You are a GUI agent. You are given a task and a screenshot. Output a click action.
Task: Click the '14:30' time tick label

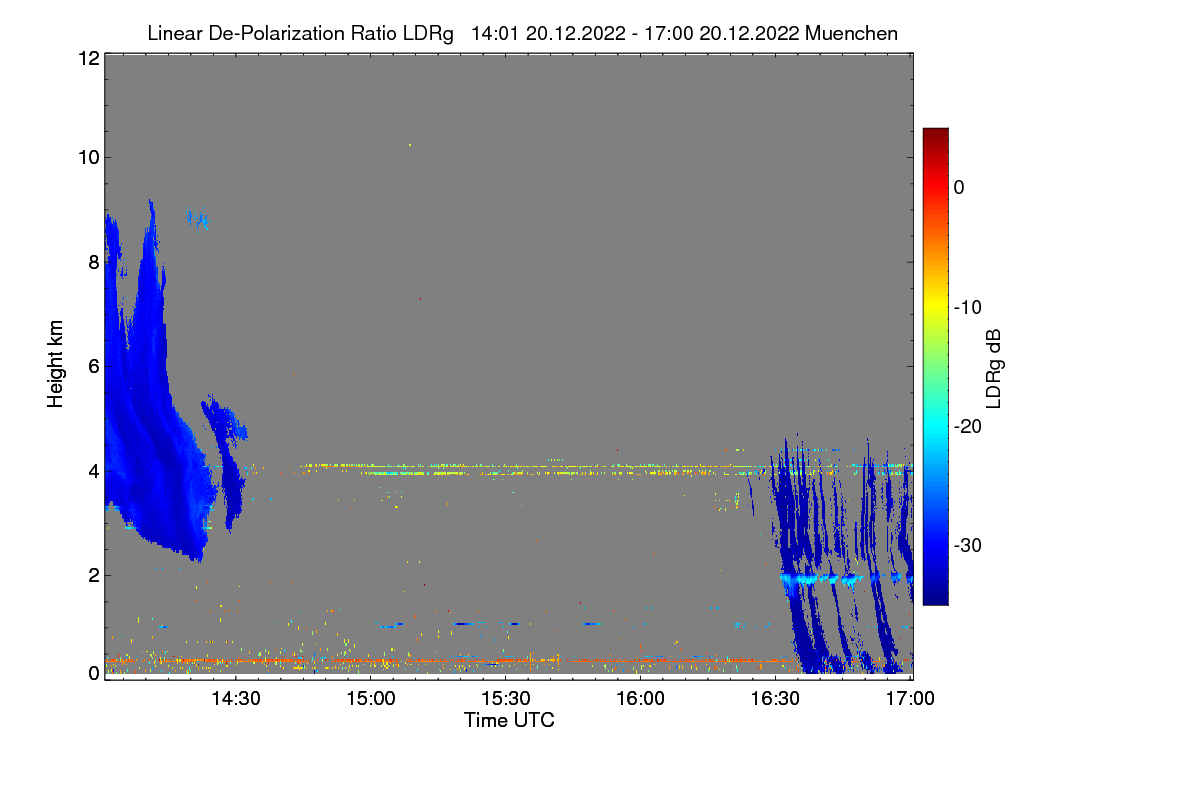(x=236, y=699)
